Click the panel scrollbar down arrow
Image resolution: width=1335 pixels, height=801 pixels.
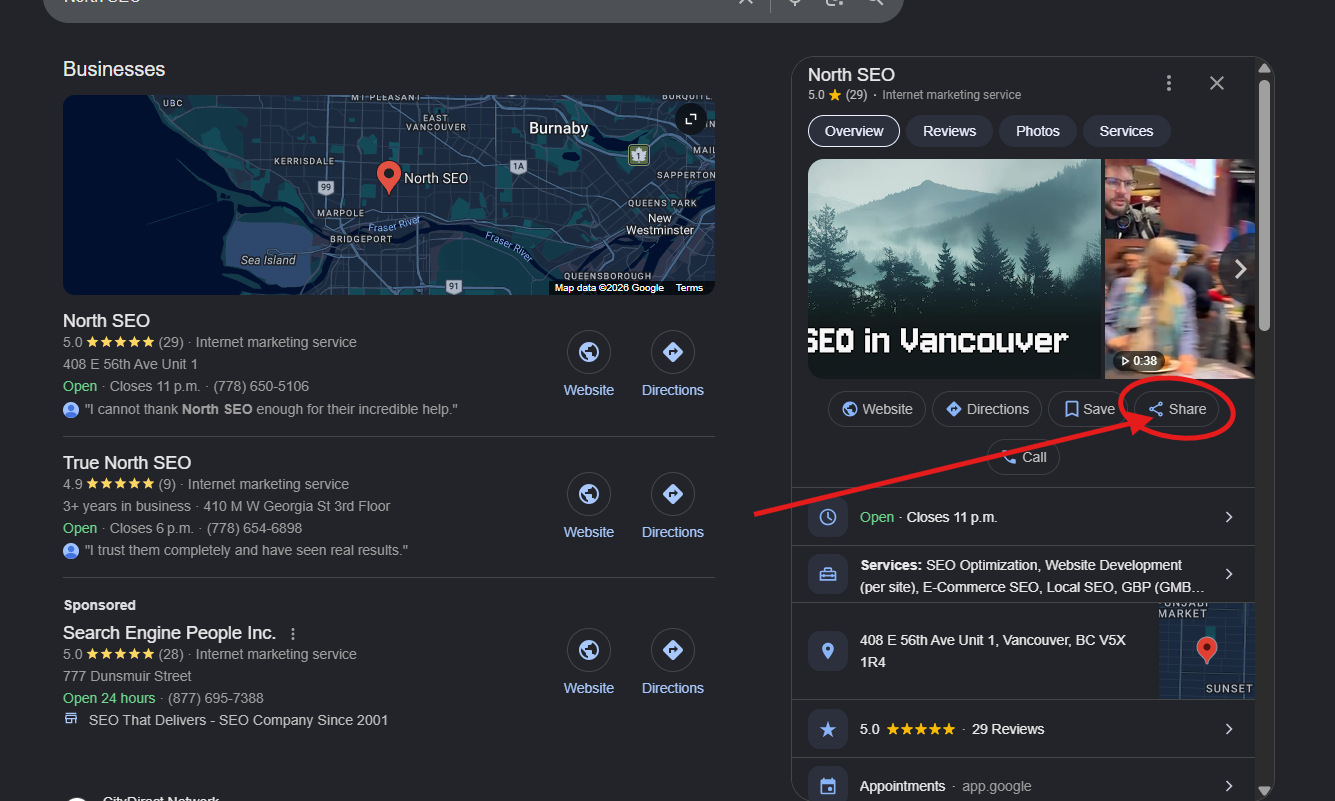pos(1264,791)
